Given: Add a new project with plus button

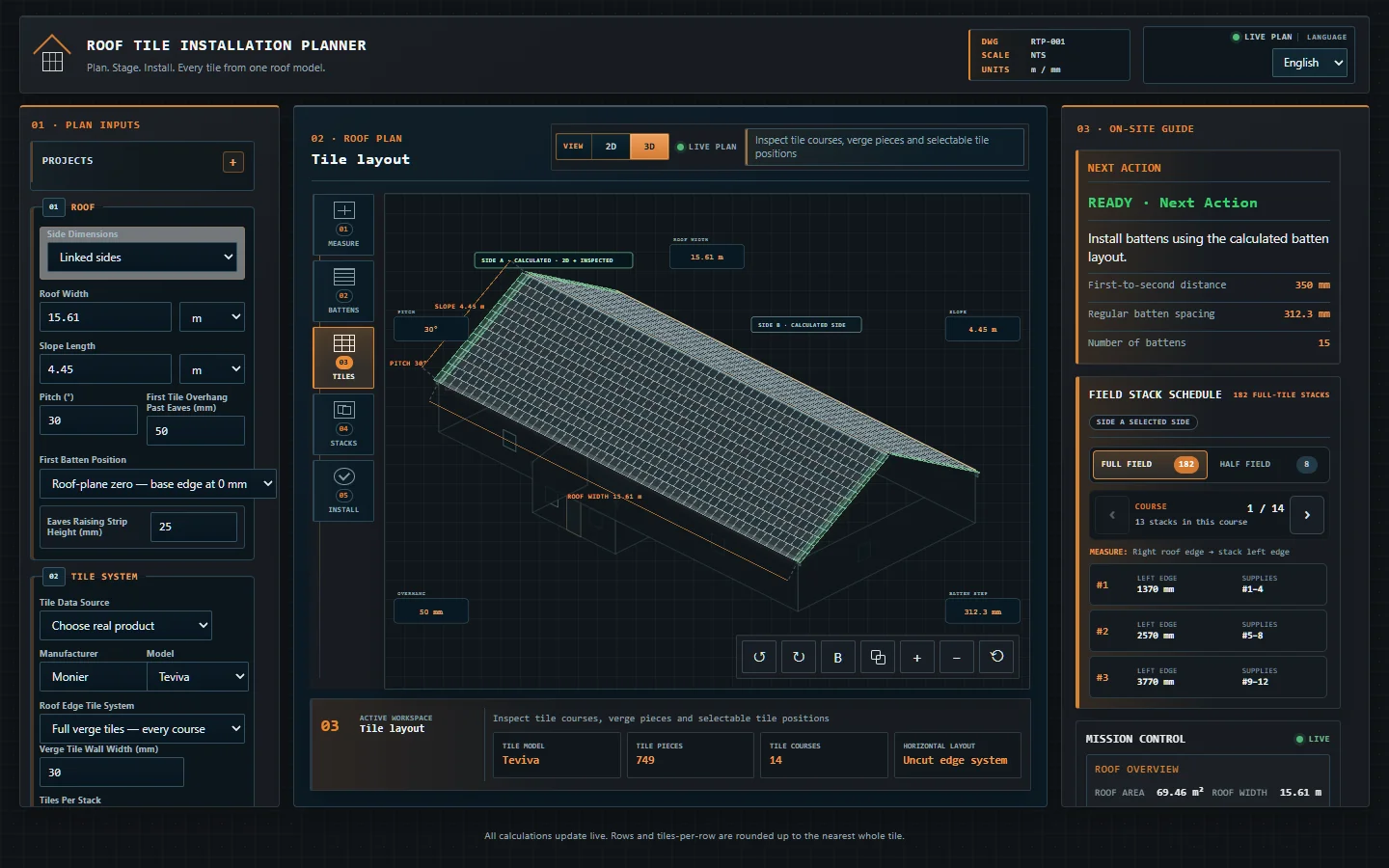Looking at the screenshot, I should pyautogui.click(x=233, y=162).
